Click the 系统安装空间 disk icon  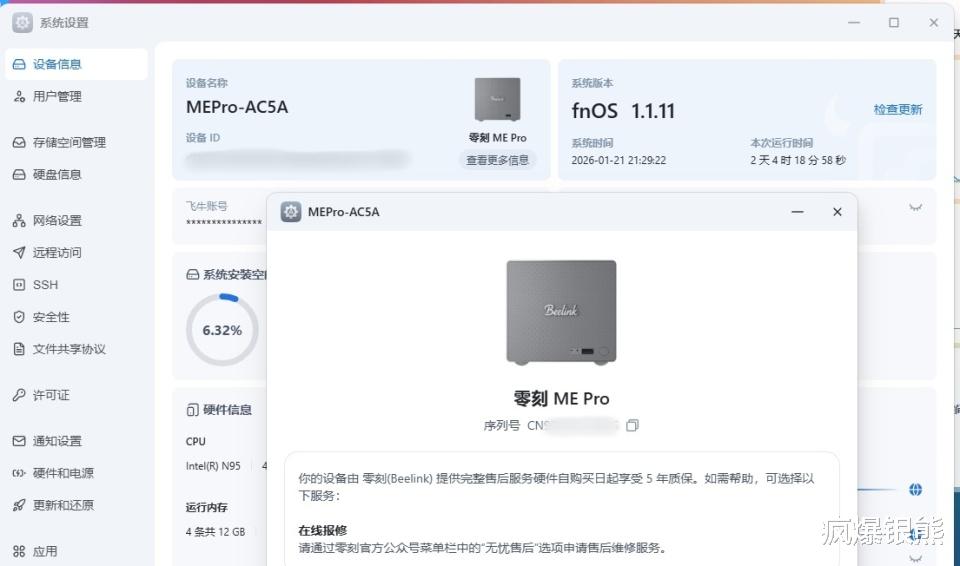pyautogui.click(x=192, y=274)
